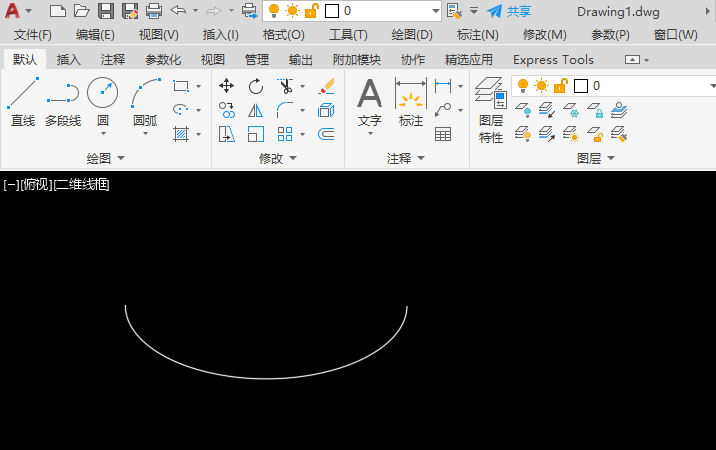Open the Arc tool dropdown arrow
This screenshot has height=450, width=716.
[146, 133]
